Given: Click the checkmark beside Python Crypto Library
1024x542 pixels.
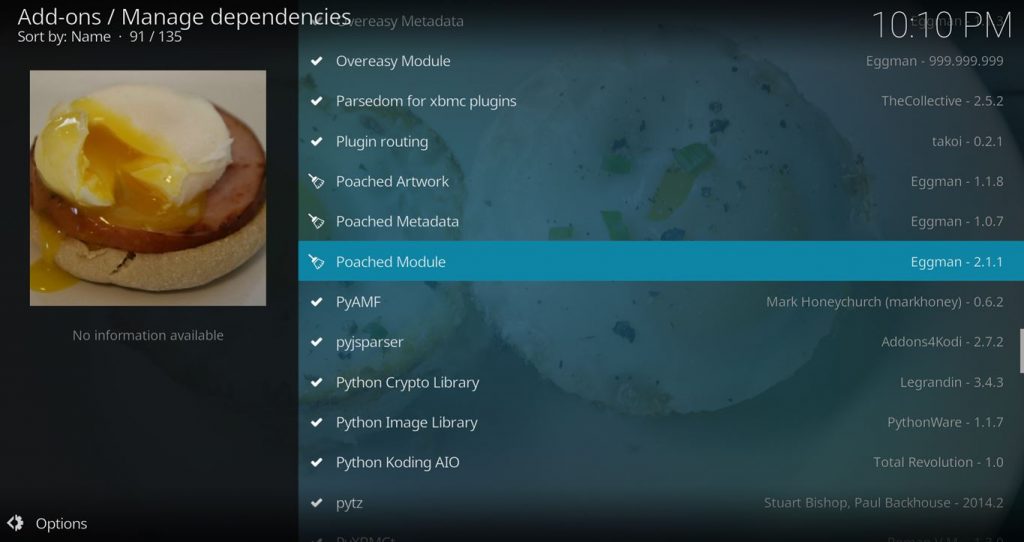Looking at the screenshot, I should (317, 382).
